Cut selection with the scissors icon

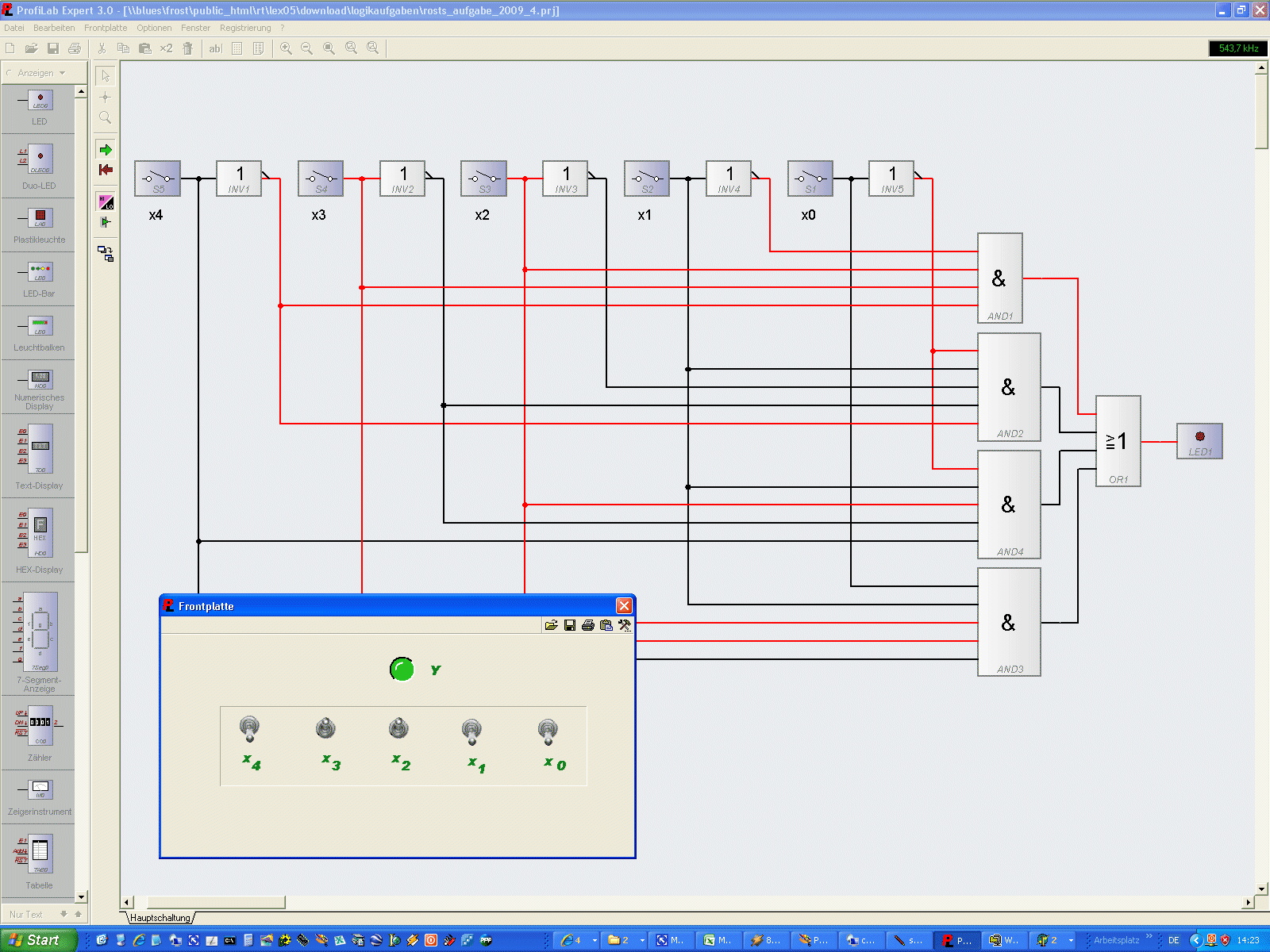[102, 48]
